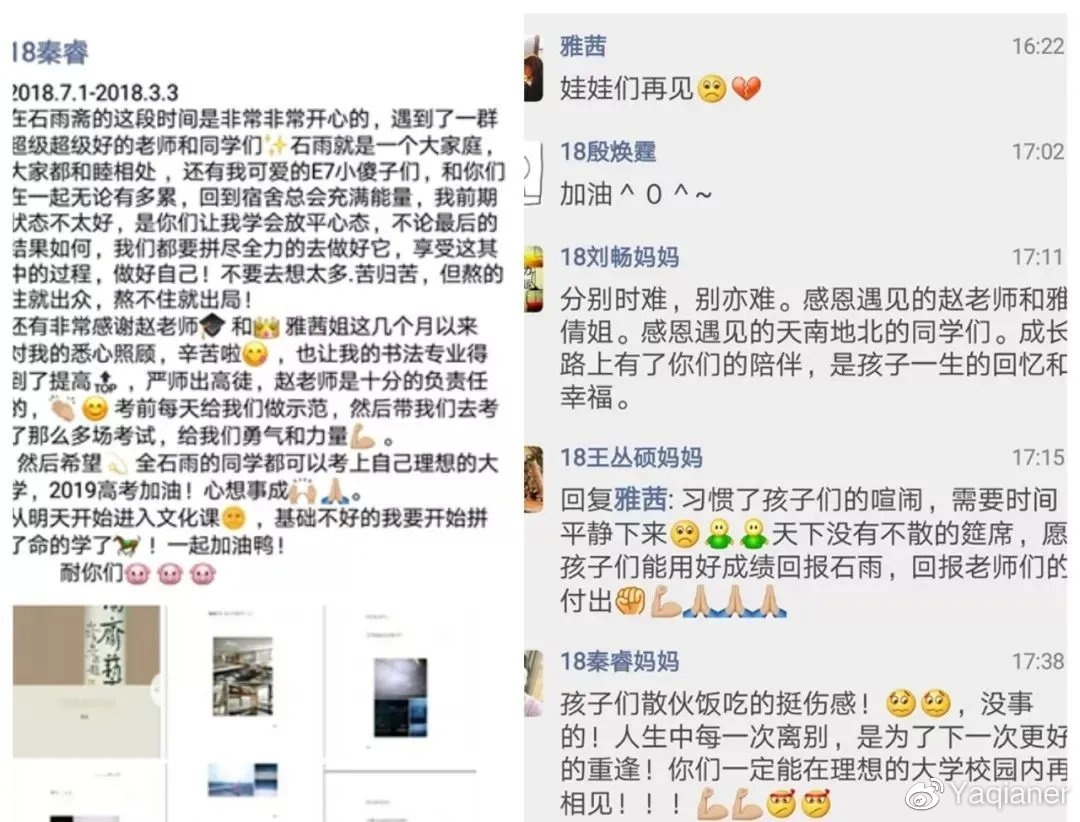Open 18殷焕霆's avatar
1080x822 pixels.
tap(533, 173)
